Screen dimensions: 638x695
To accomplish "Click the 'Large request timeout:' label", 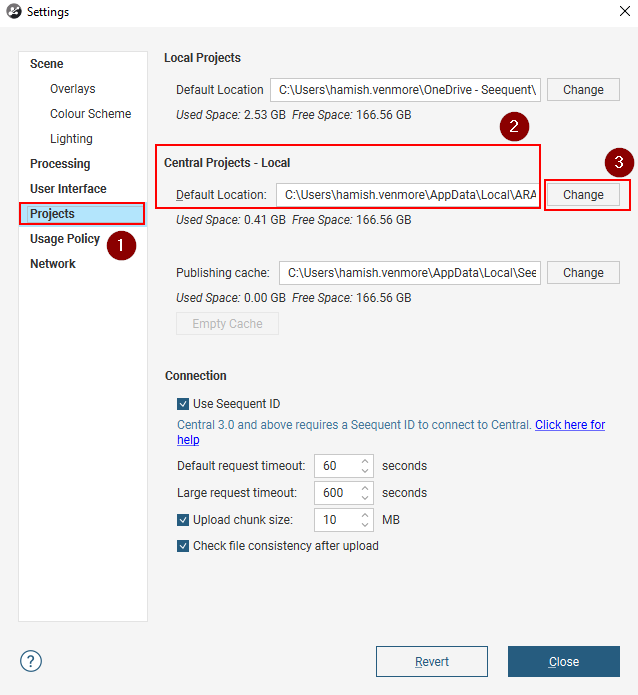I will coord(237,493).
